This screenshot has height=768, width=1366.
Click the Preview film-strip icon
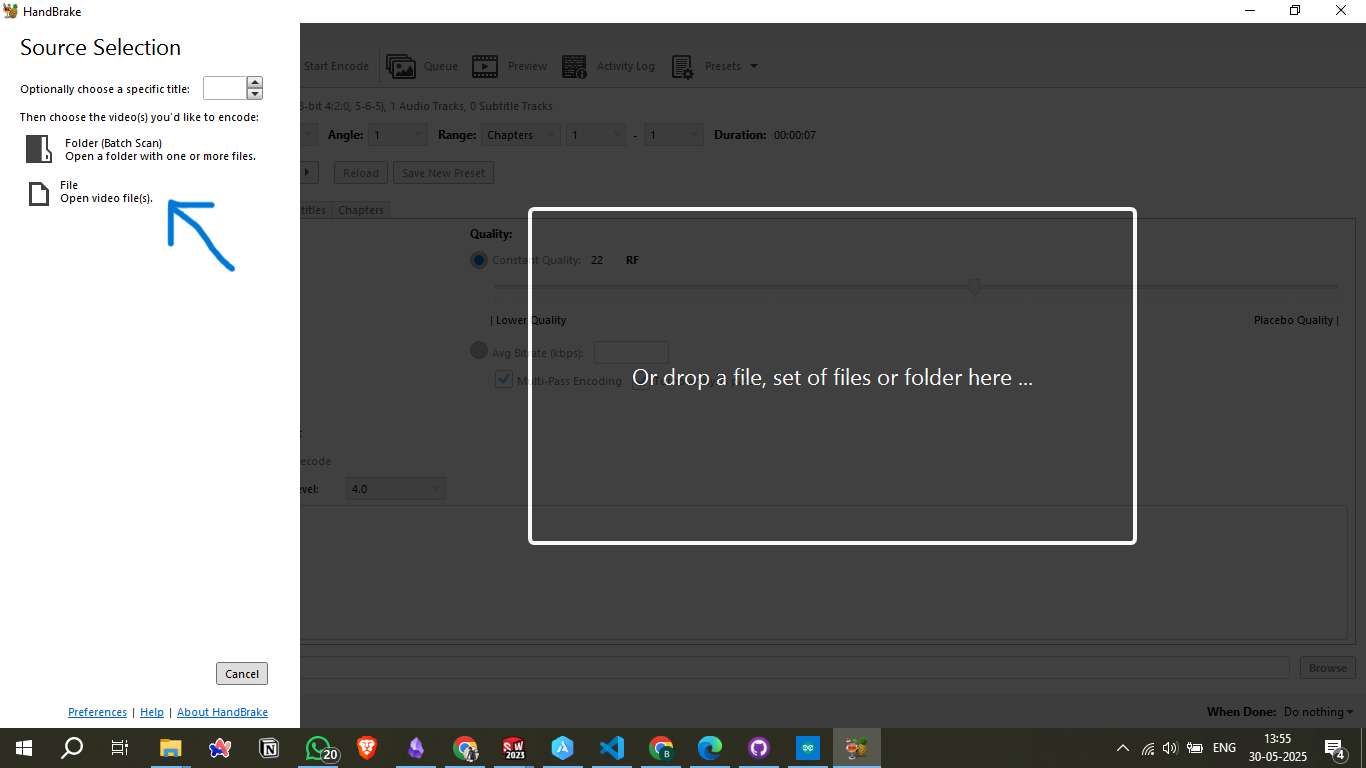485,66
